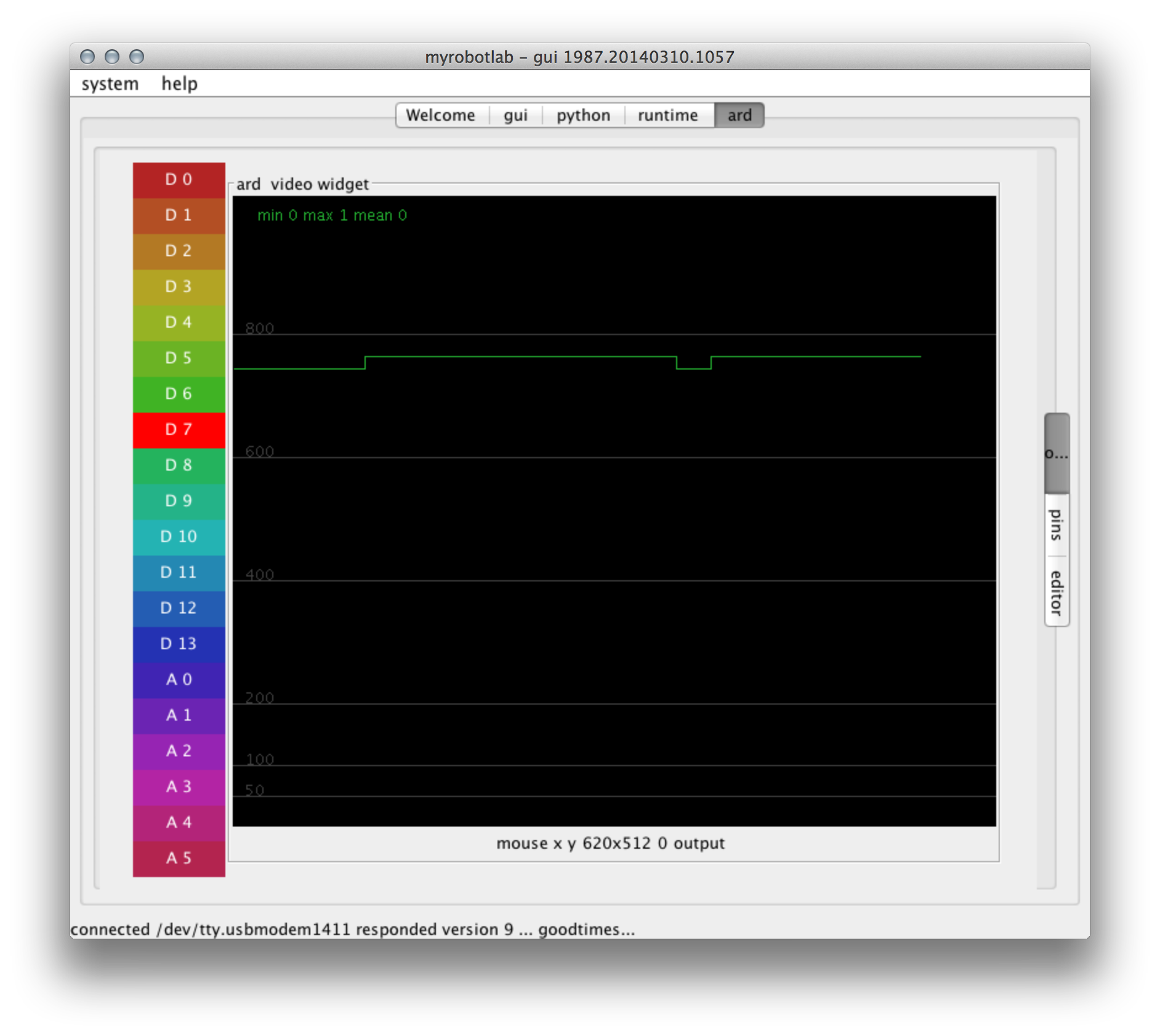Click the D 9 pin button
The height and width of the screenshot is (1036, 1160).
pyautogui.click(x=179, y=501)
